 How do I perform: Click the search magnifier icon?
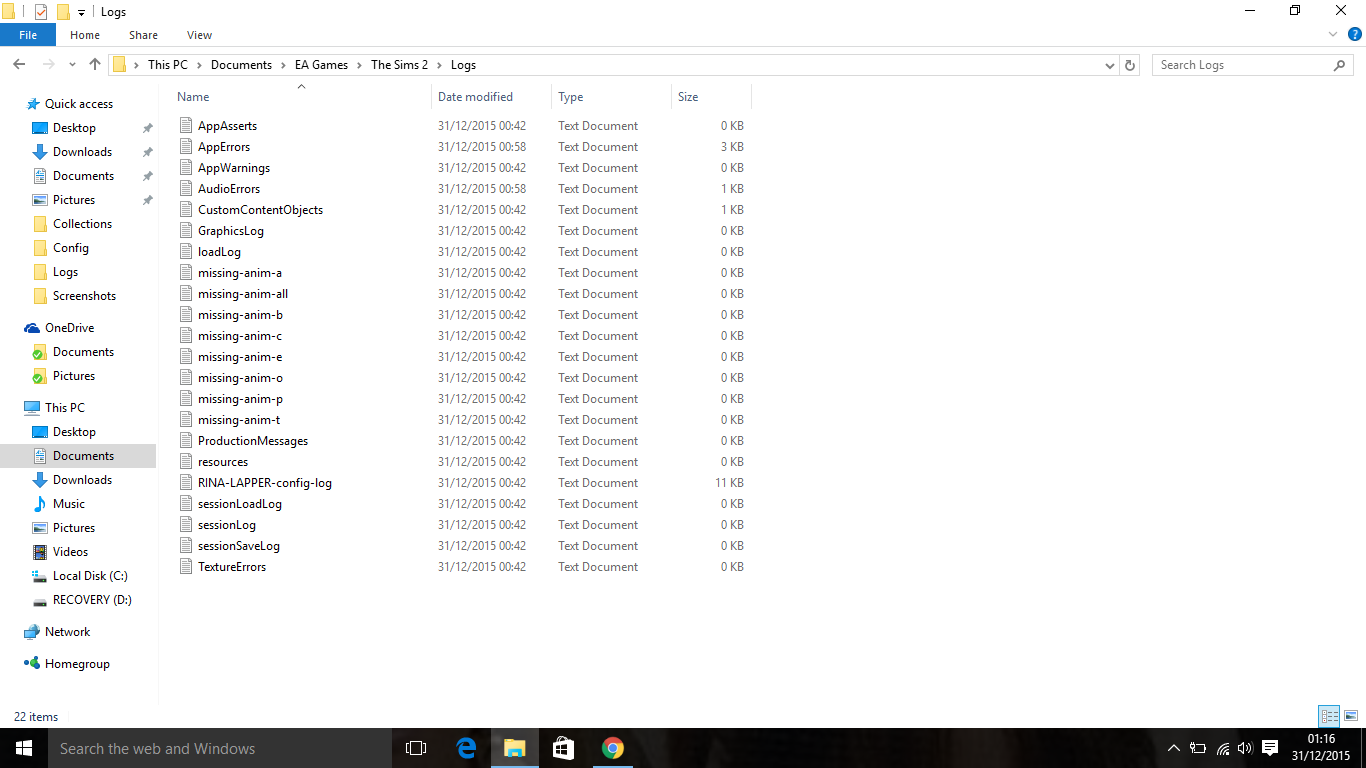1339,65
